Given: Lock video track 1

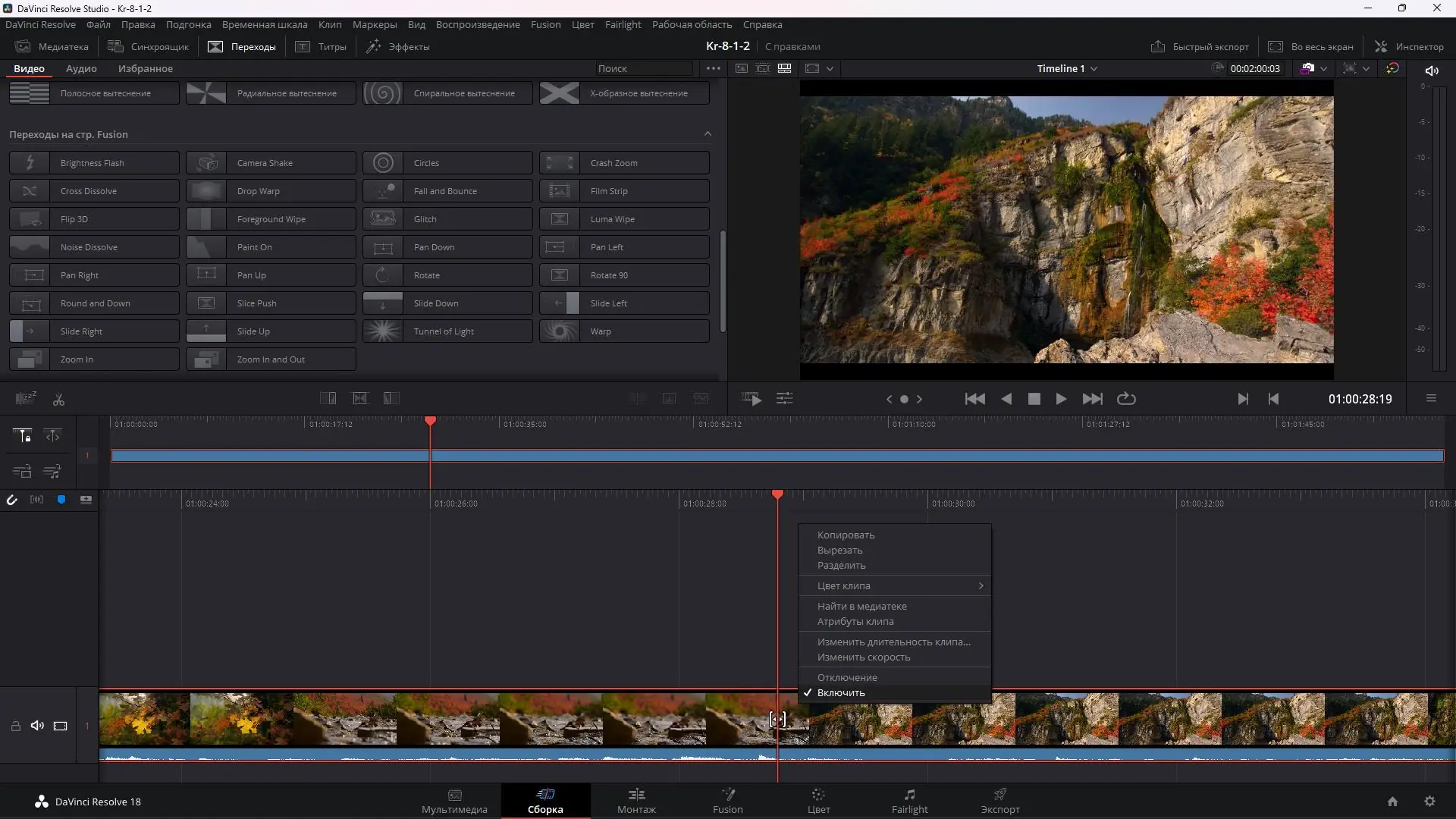Looking at the screenshot, I should [15, 726].
